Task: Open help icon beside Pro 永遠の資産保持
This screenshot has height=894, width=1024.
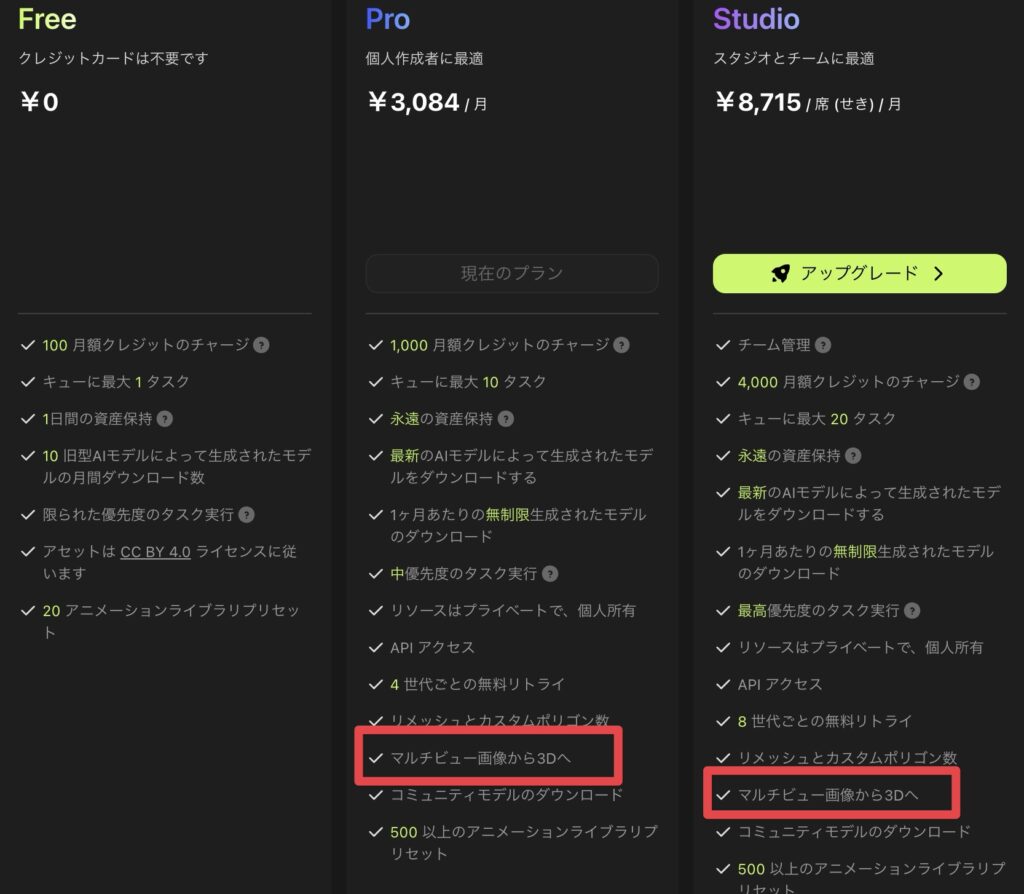Action: [505, 419]
